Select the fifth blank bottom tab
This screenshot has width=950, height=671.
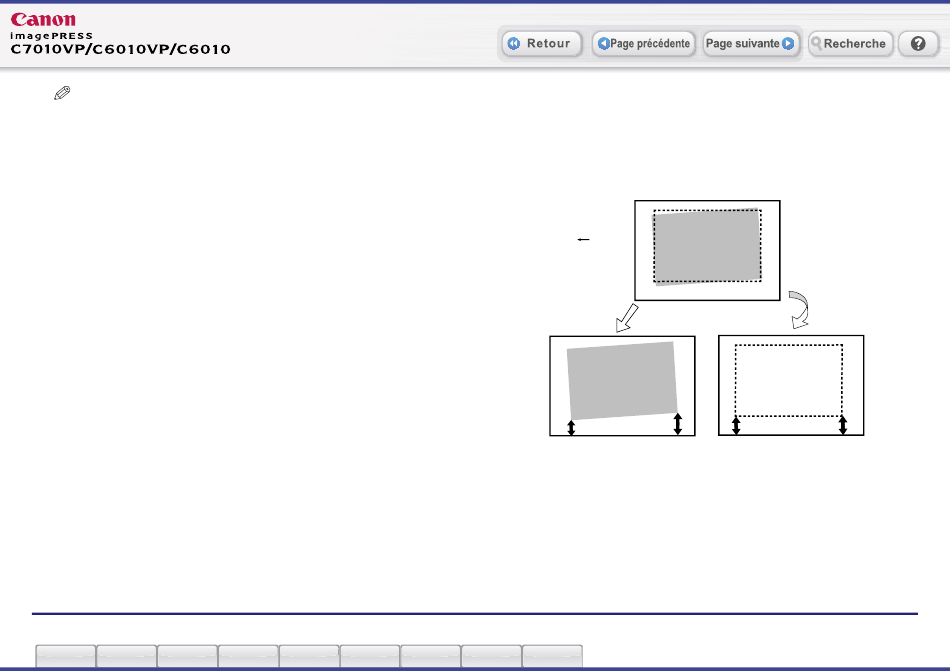tap(309, 656)
